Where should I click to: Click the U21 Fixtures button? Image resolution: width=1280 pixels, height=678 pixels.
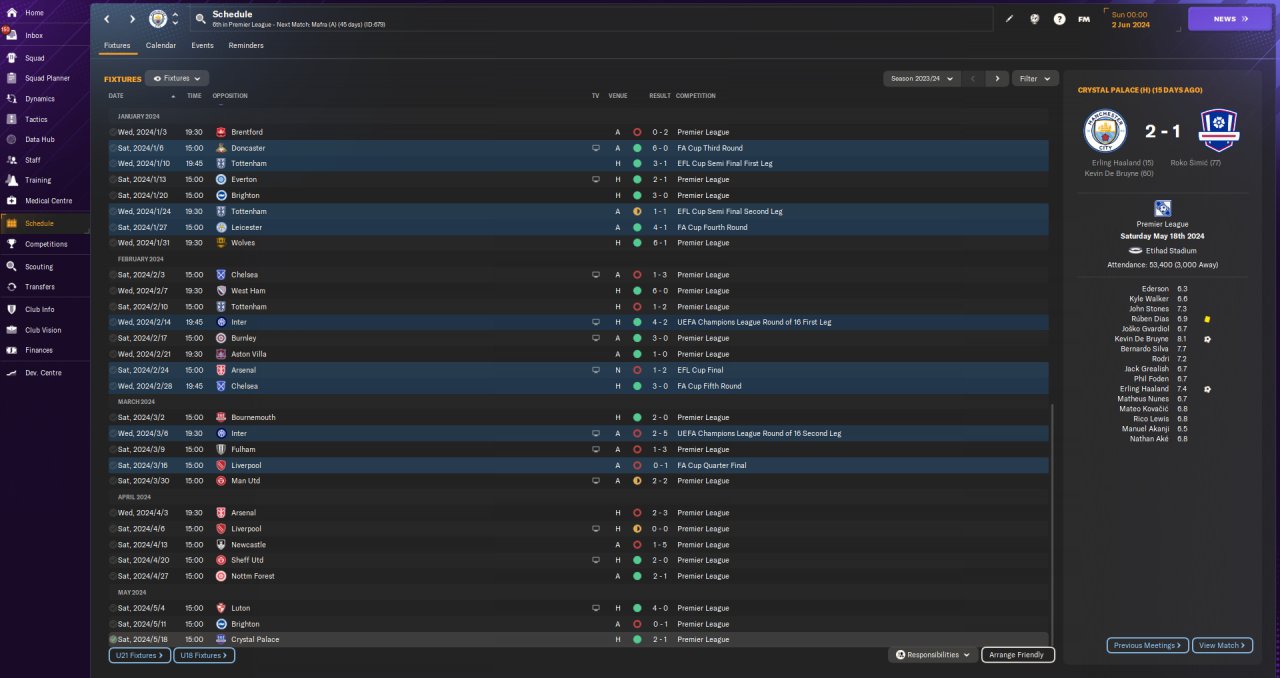click(x=139, y=655)
